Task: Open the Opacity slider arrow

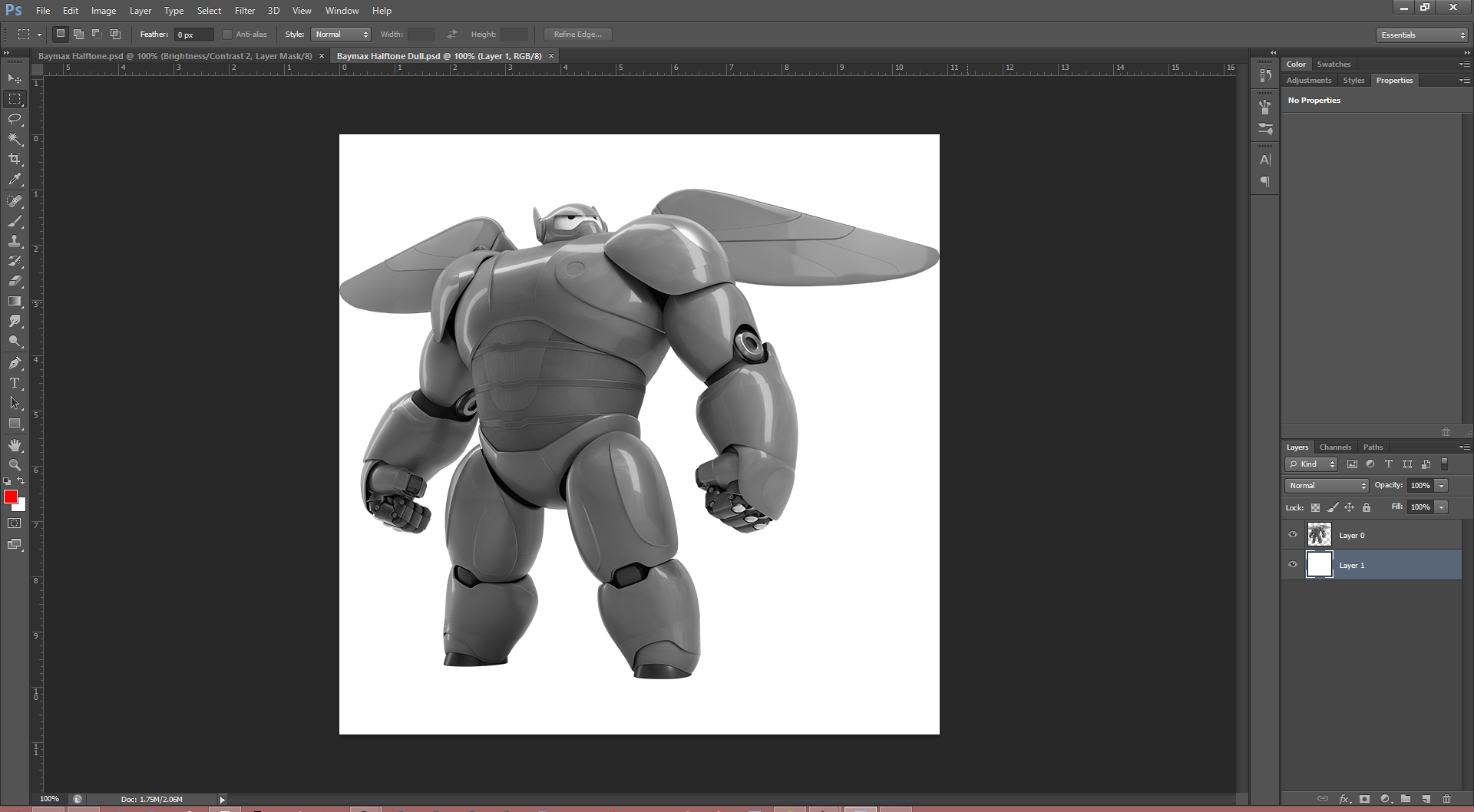Action: click(x=1442, y=485)
